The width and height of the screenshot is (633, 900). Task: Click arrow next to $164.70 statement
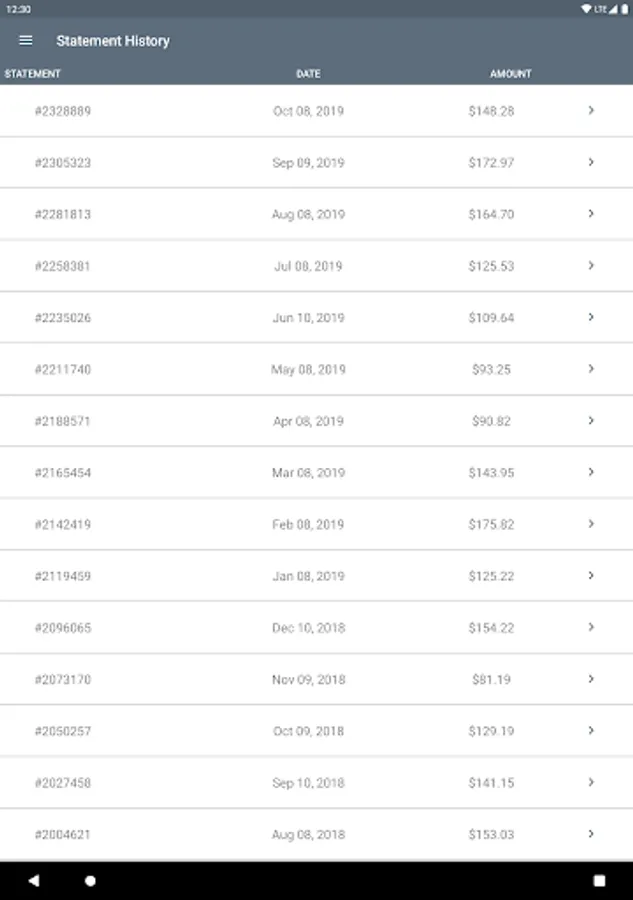(591, 214)
